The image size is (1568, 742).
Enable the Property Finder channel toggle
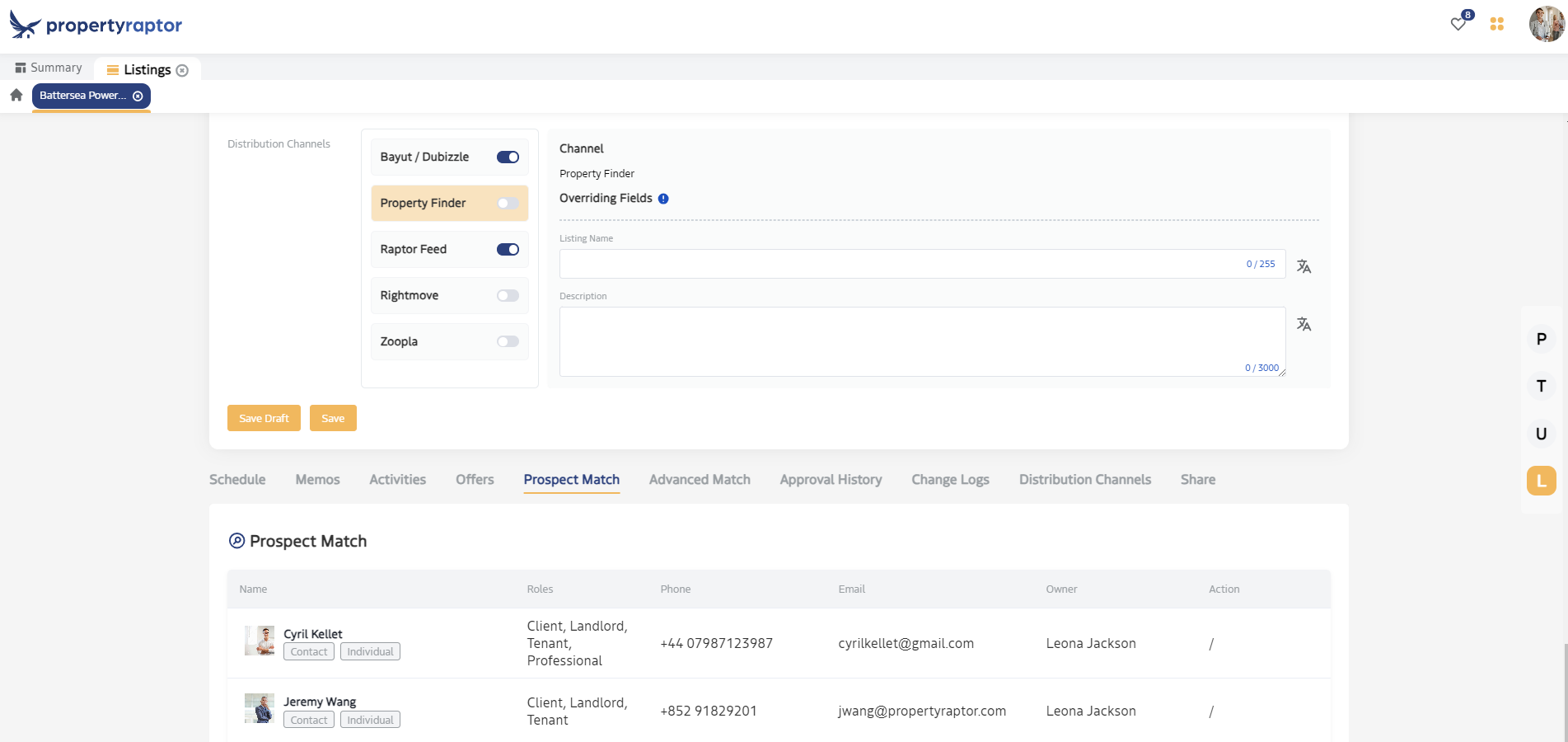[508, 204]
